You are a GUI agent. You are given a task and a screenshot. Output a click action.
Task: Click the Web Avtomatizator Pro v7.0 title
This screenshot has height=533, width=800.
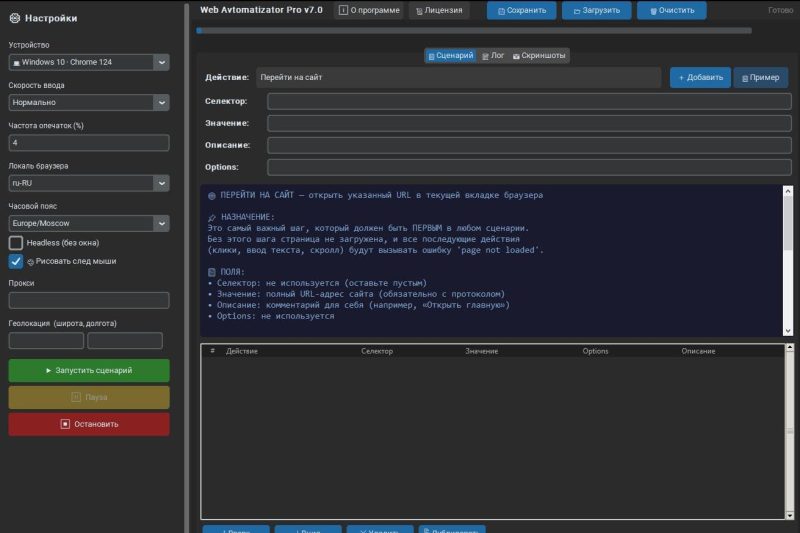(261, 10)
